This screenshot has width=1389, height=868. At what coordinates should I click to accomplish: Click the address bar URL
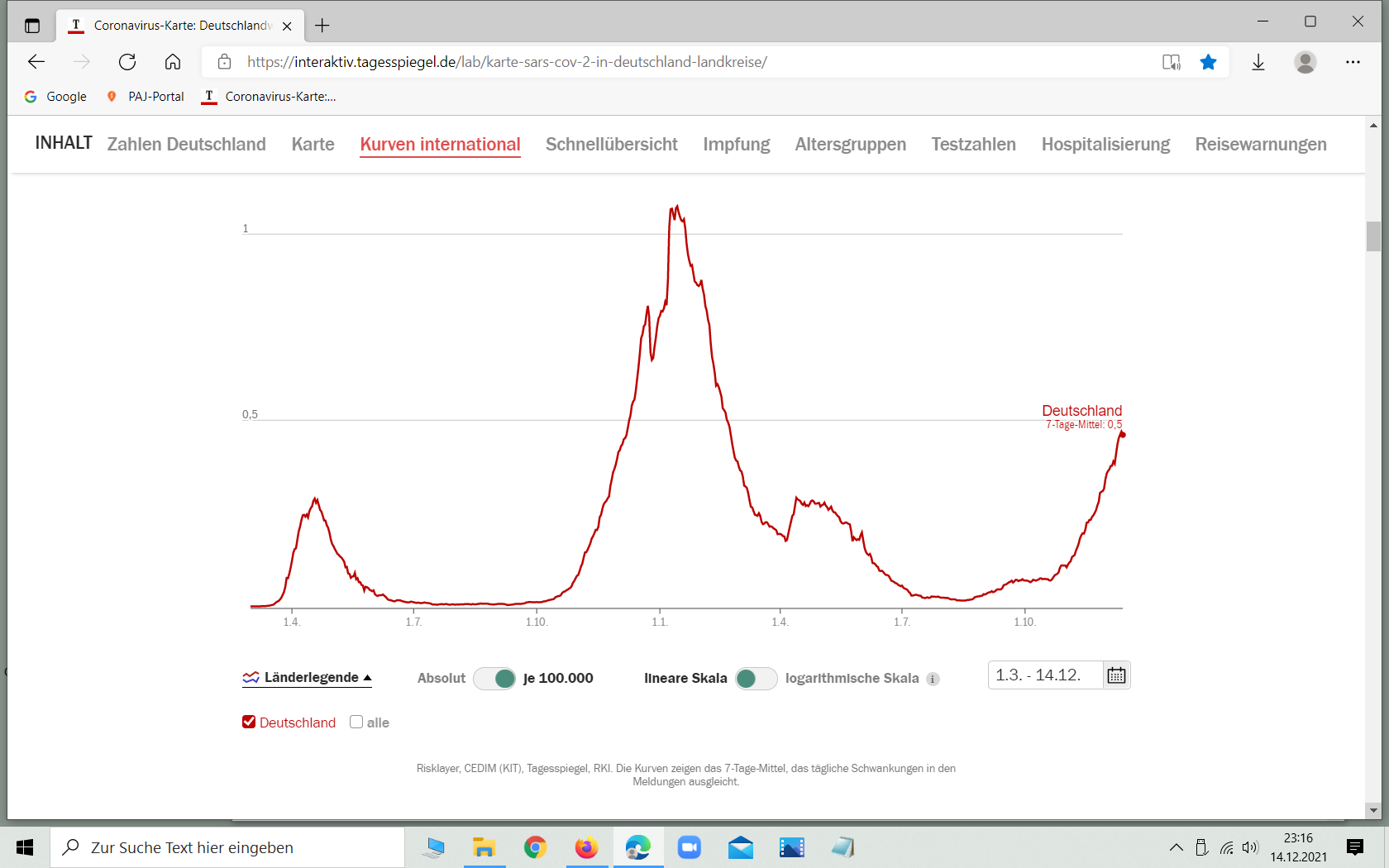click(507, 62)
